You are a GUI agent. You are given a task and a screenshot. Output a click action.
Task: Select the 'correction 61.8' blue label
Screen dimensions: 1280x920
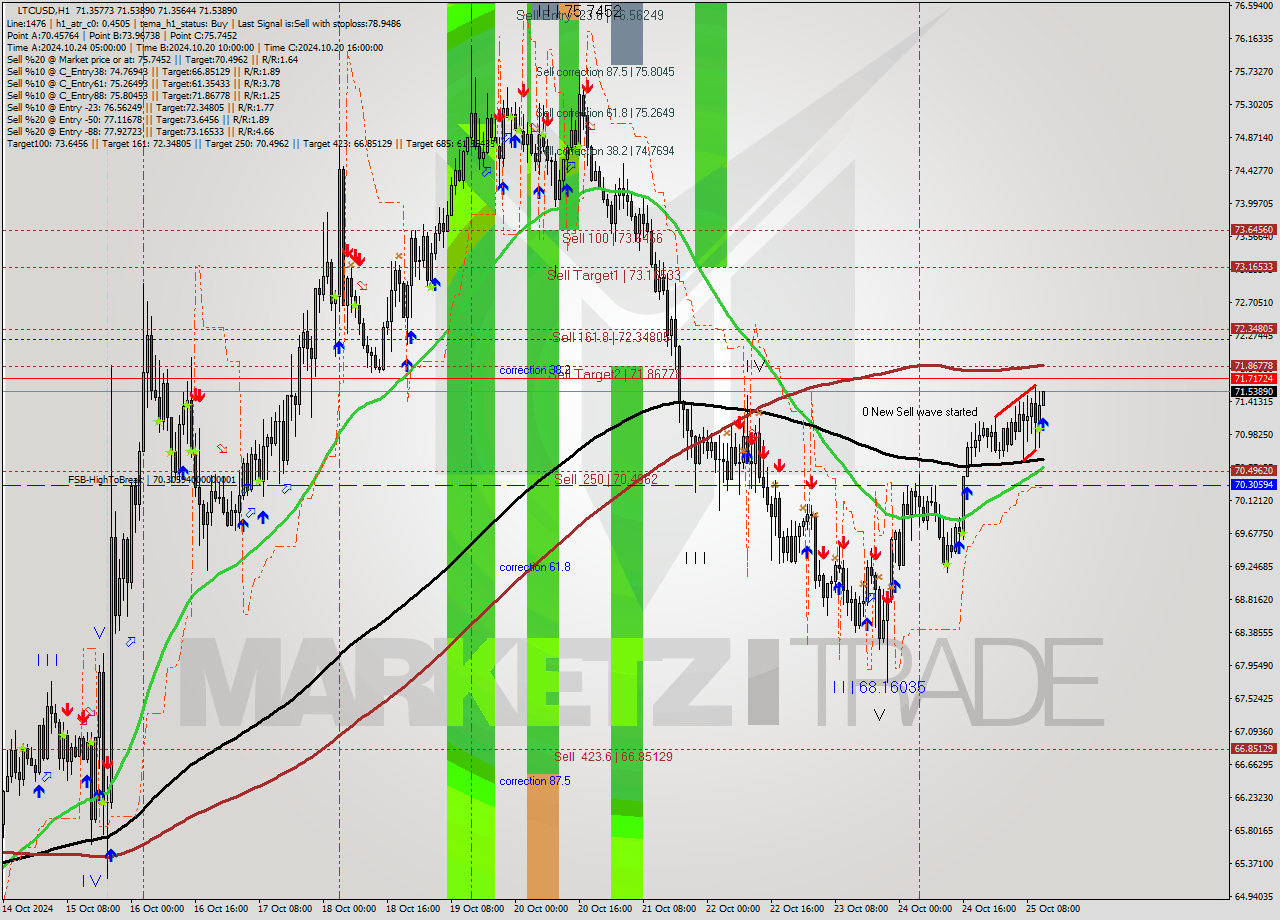click(x=535, y=567)
